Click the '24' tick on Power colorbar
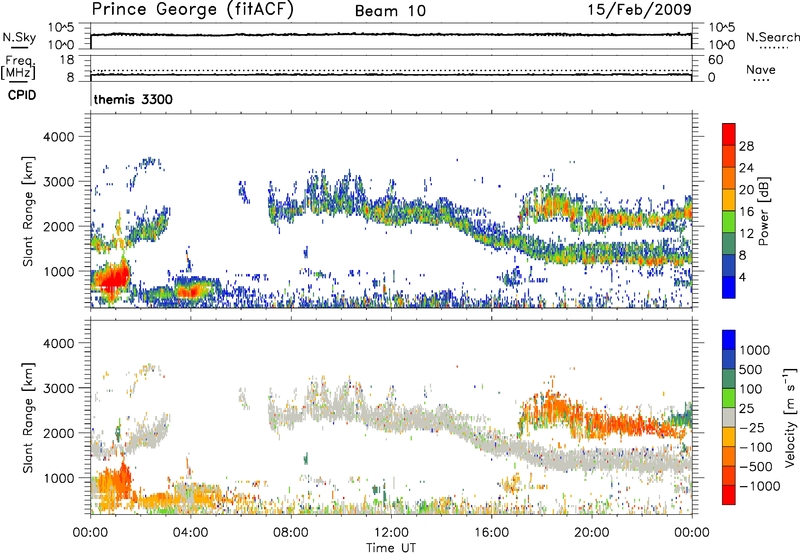This screenshot has height=554, width=800. 746,168
